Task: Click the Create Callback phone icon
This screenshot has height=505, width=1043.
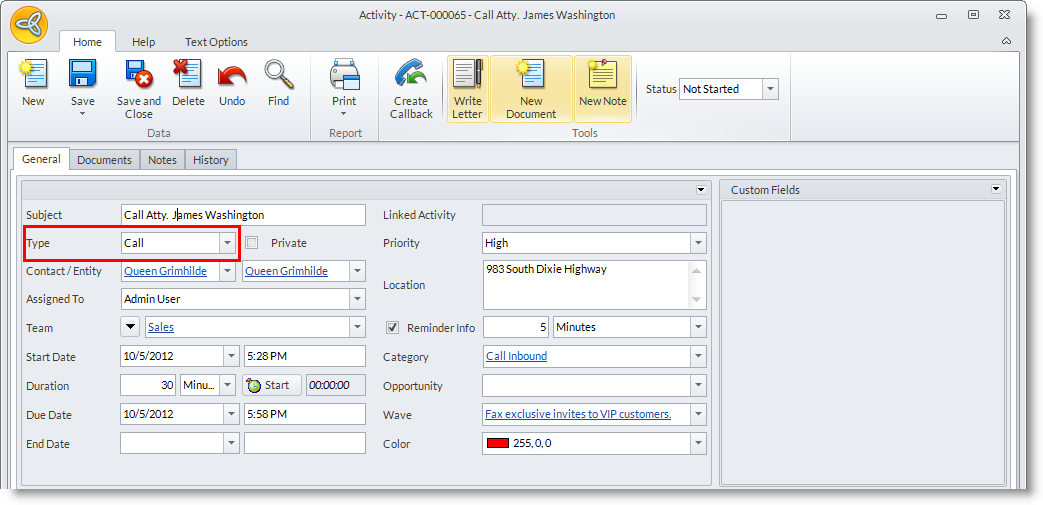Action: [x=411, y=76]
